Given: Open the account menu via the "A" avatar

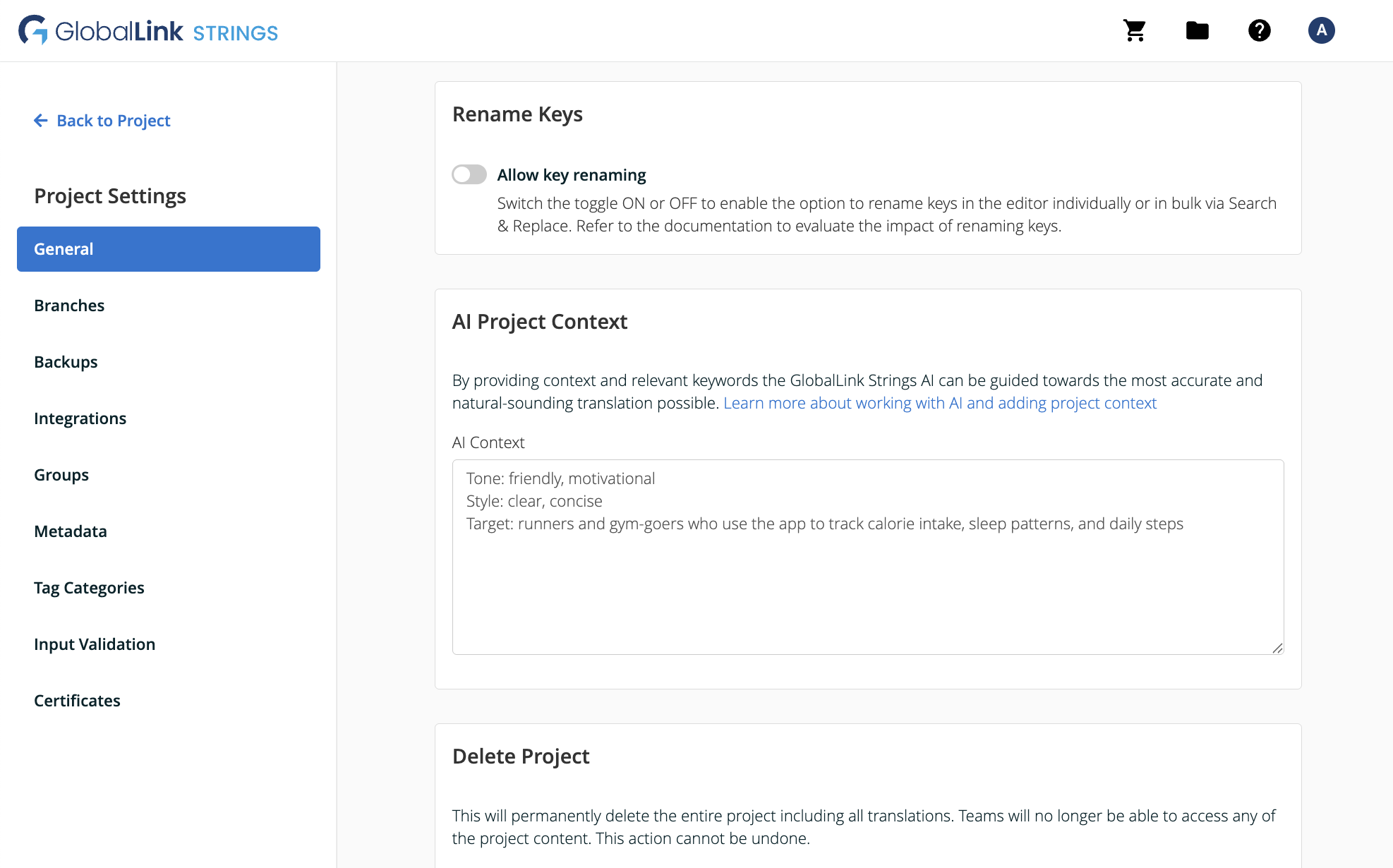Looking at the screenshot, I should [1321, 30].
